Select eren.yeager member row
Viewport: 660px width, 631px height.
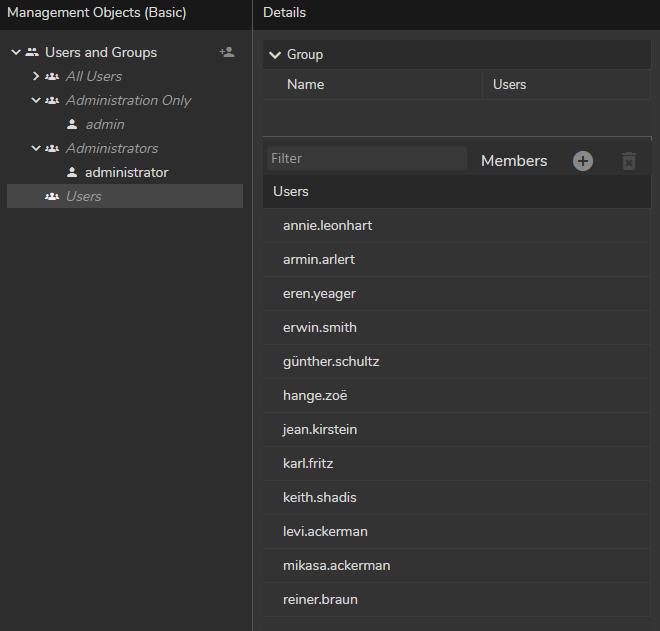(x=319, y=293)
